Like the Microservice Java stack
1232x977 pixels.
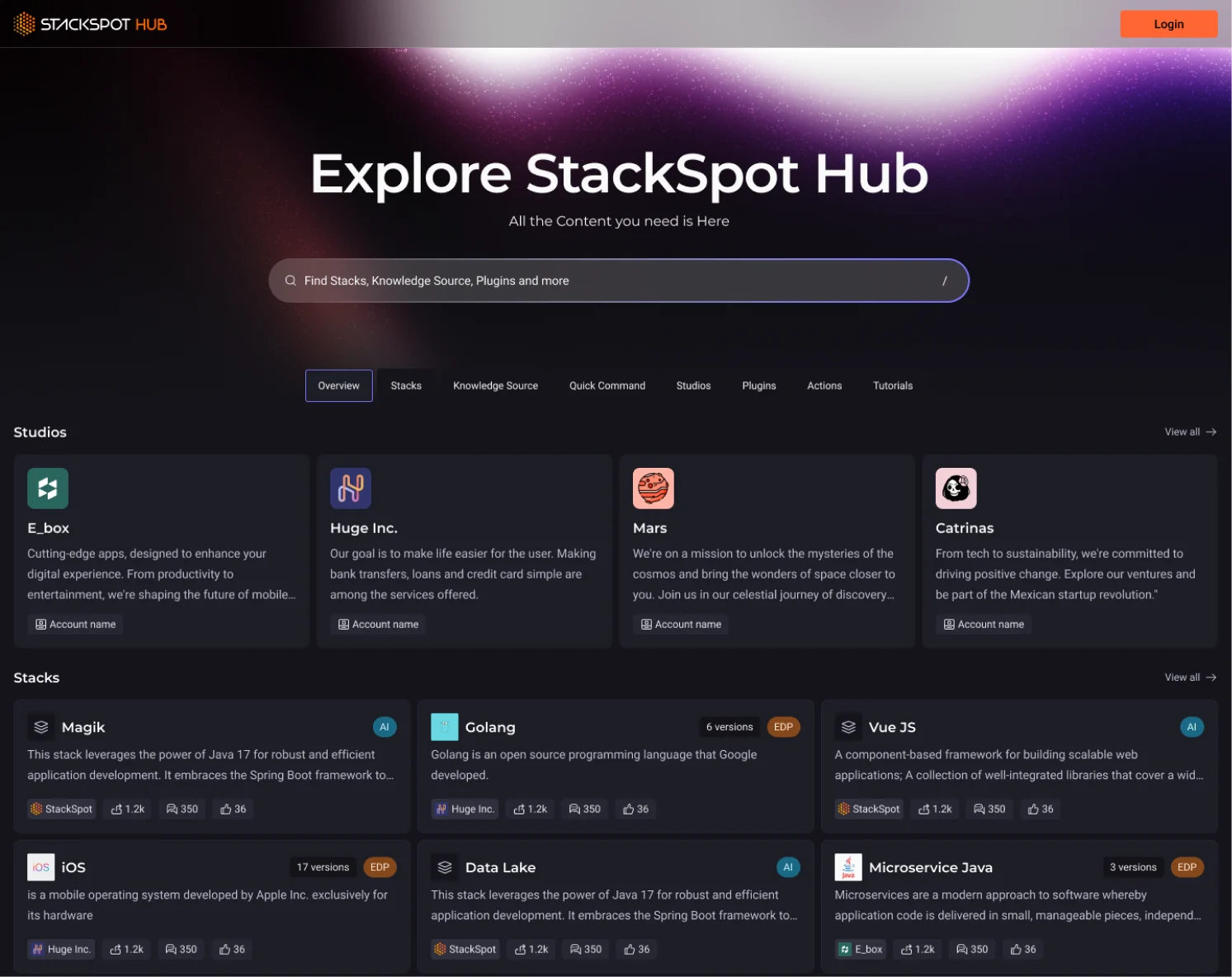click(x=1023, y=950)
